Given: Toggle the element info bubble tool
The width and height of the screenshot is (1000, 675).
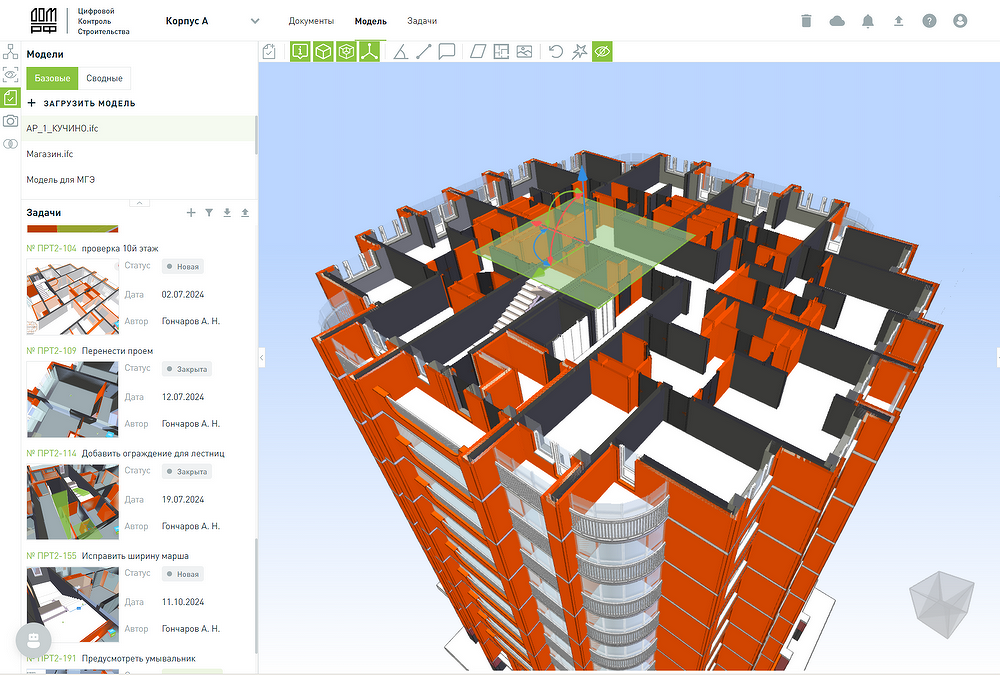Looking at the screenshot, I should pyautogui.click(x=300, y=52).
